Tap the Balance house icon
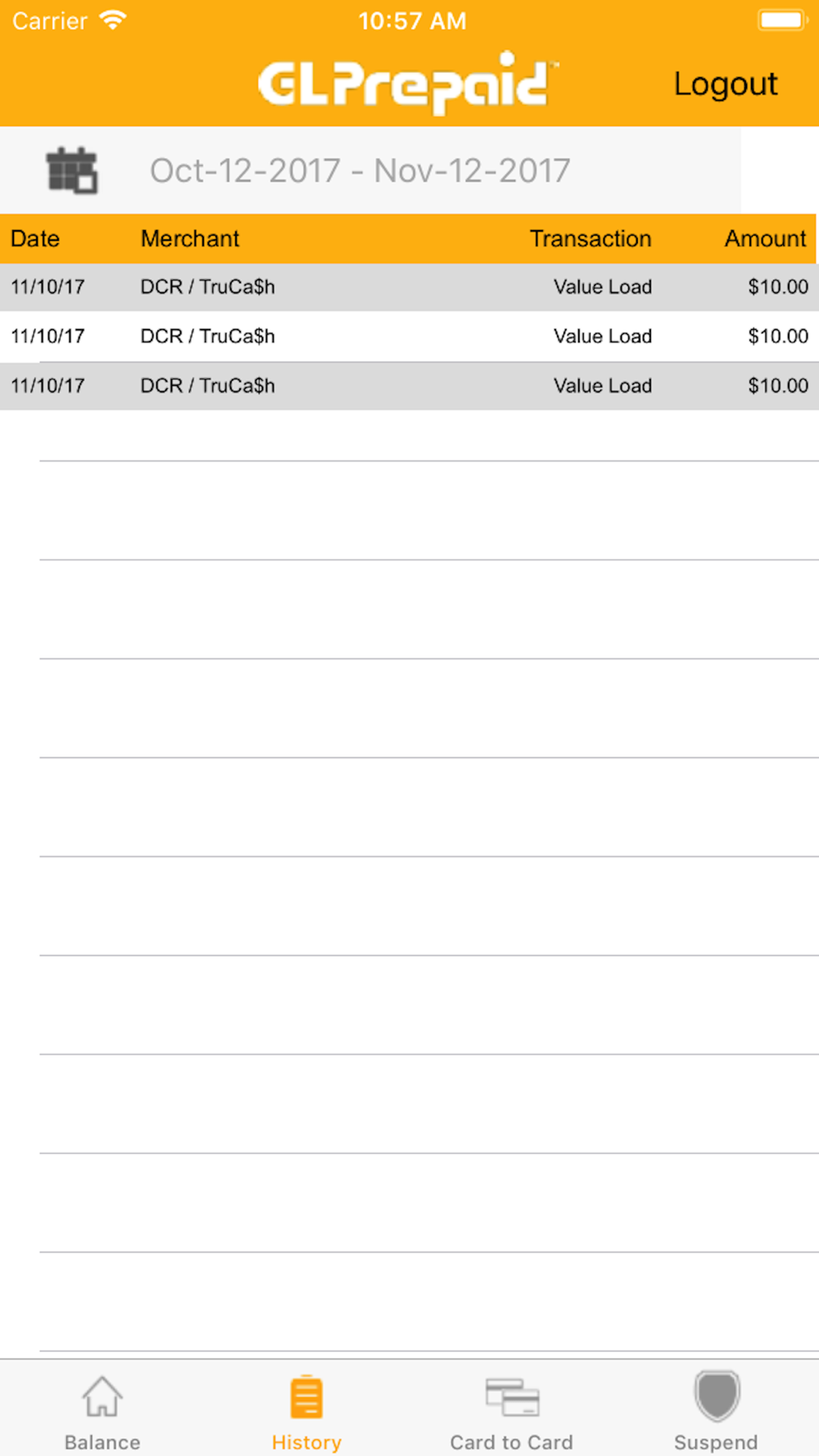This screenshot has width=819, height=1456. tap(102, 1396)
